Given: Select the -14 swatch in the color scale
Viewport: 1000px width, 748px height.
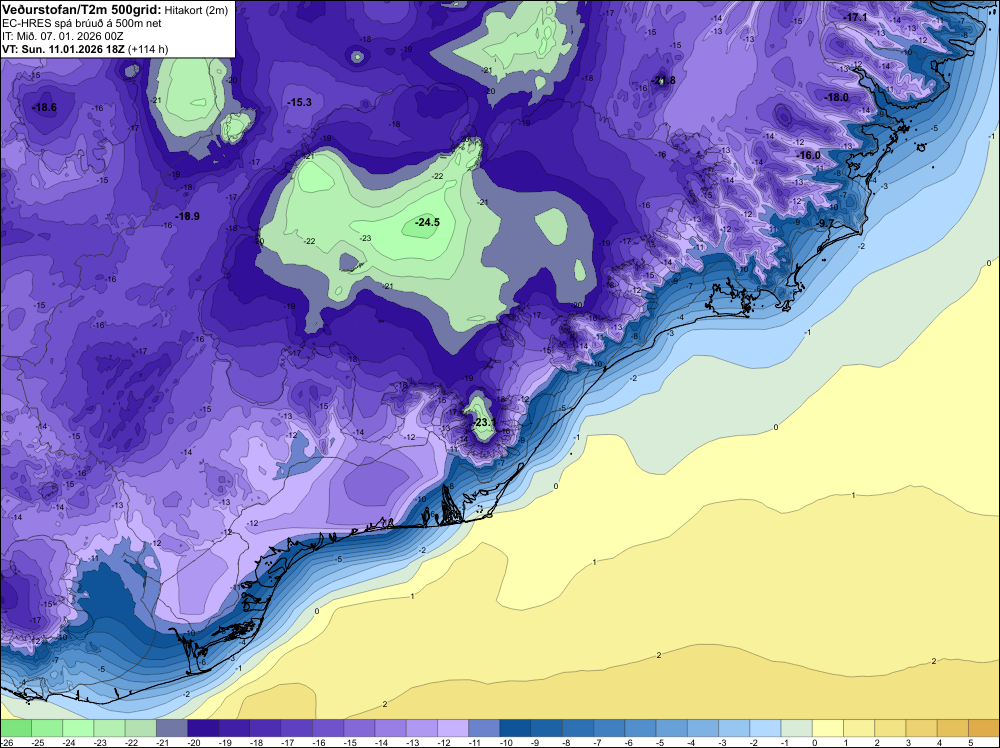Looking at the screenshot, I should coord(390,728).
